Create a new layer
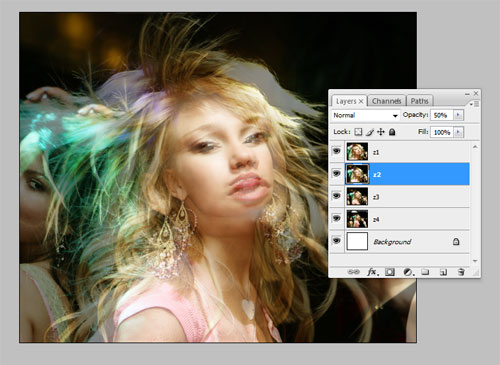 point(443,272)
